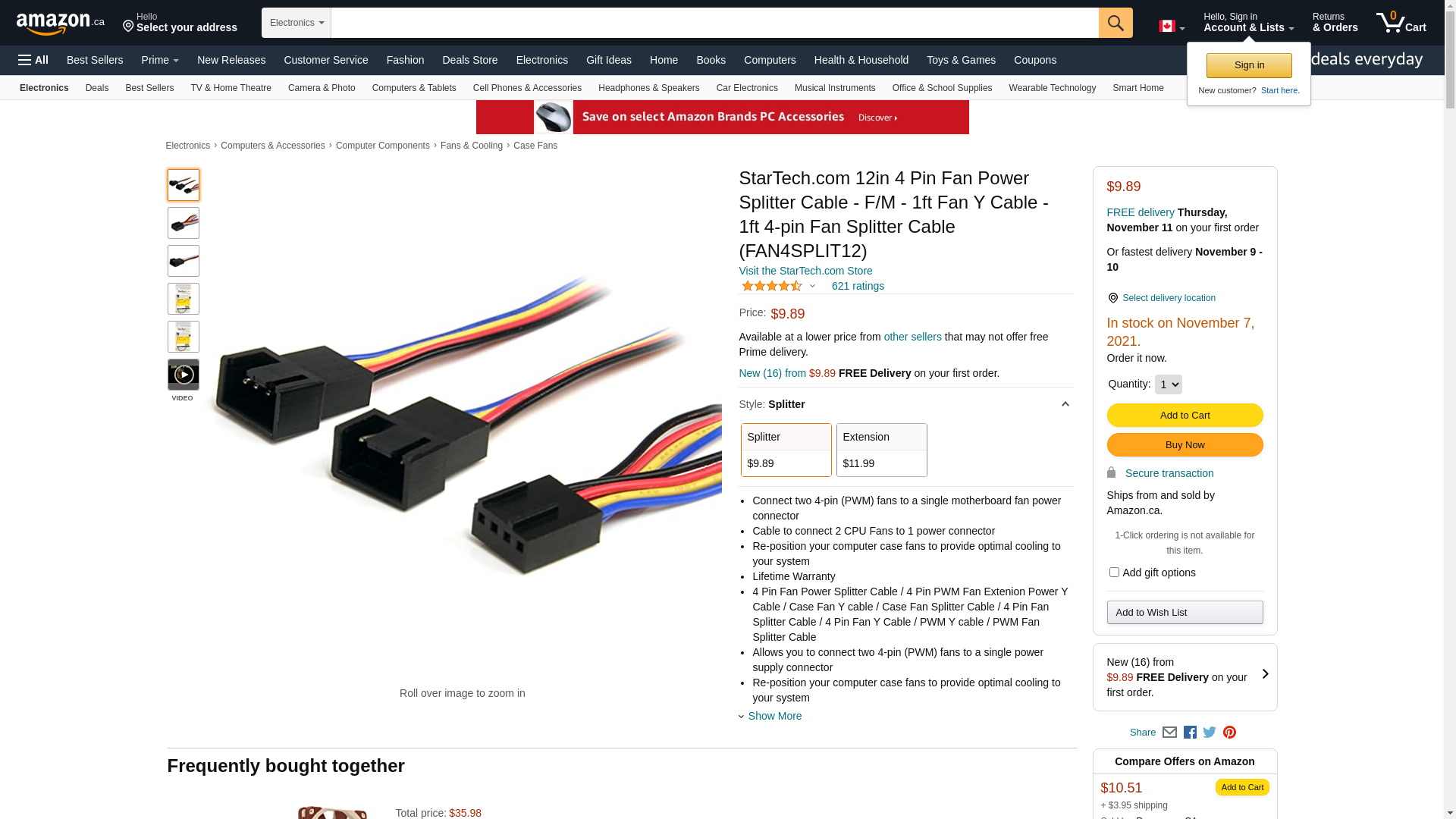Open the Quantity dropdown
Viewport: 1456px width, 819px height.
(x=1168, y=384)
